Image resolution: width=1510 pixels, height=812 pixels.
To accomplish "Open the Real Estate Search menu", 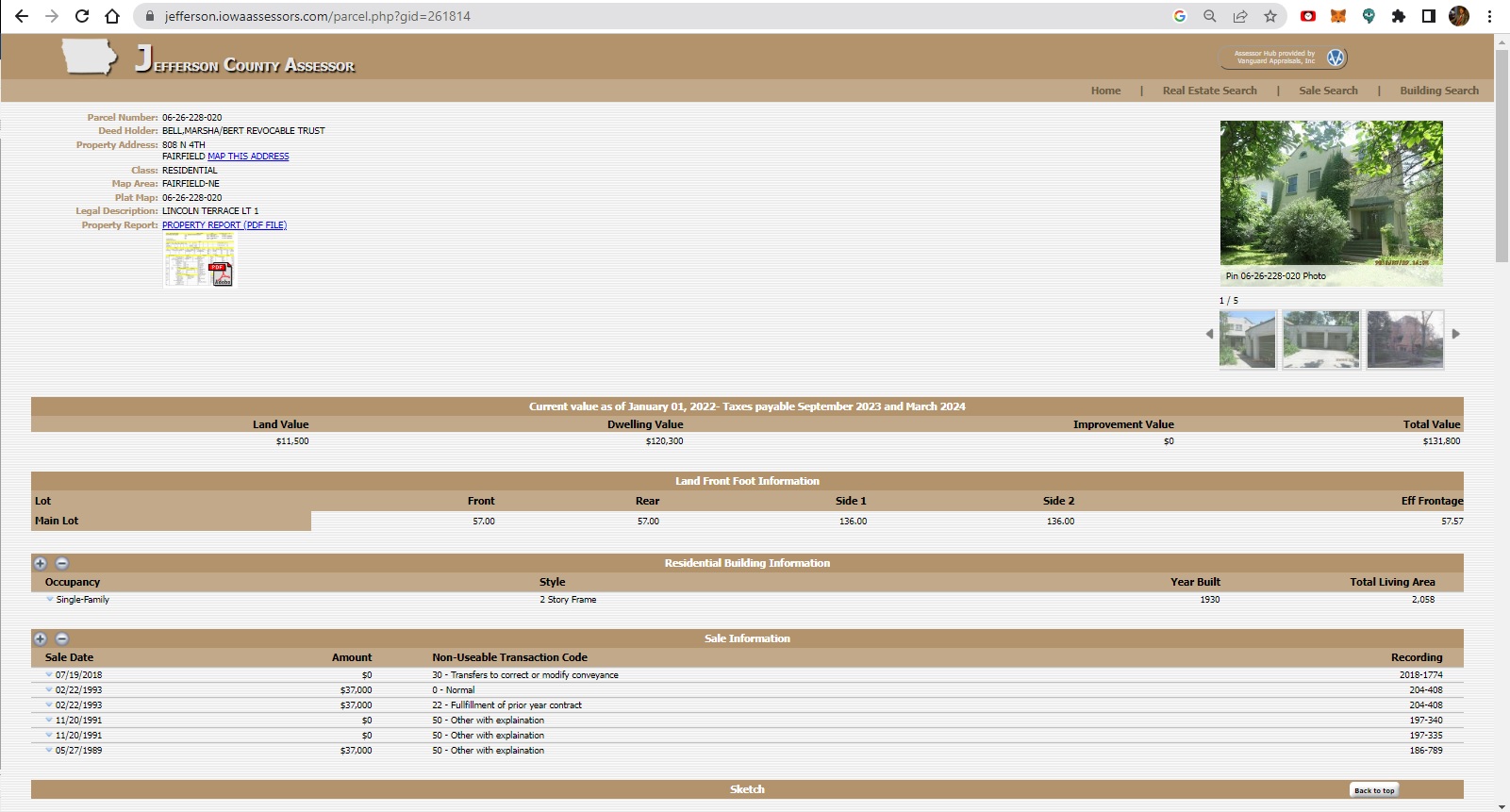I will (1209, 91).
